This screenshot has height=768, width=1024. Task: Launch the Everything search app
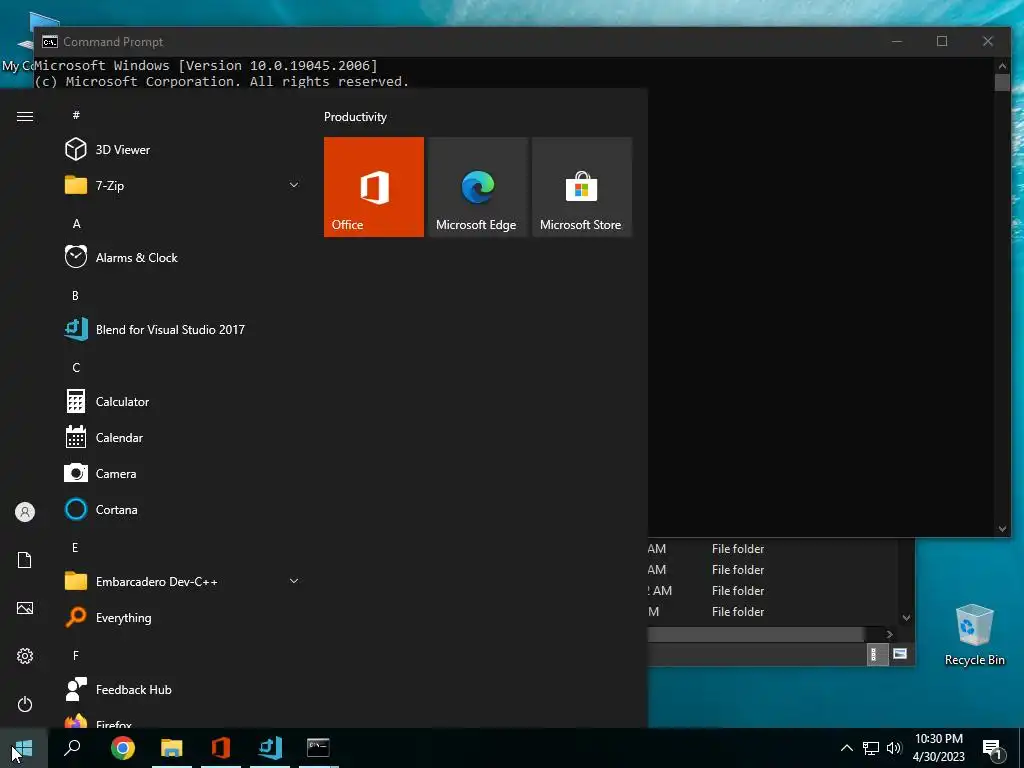(x=183, y=617)
